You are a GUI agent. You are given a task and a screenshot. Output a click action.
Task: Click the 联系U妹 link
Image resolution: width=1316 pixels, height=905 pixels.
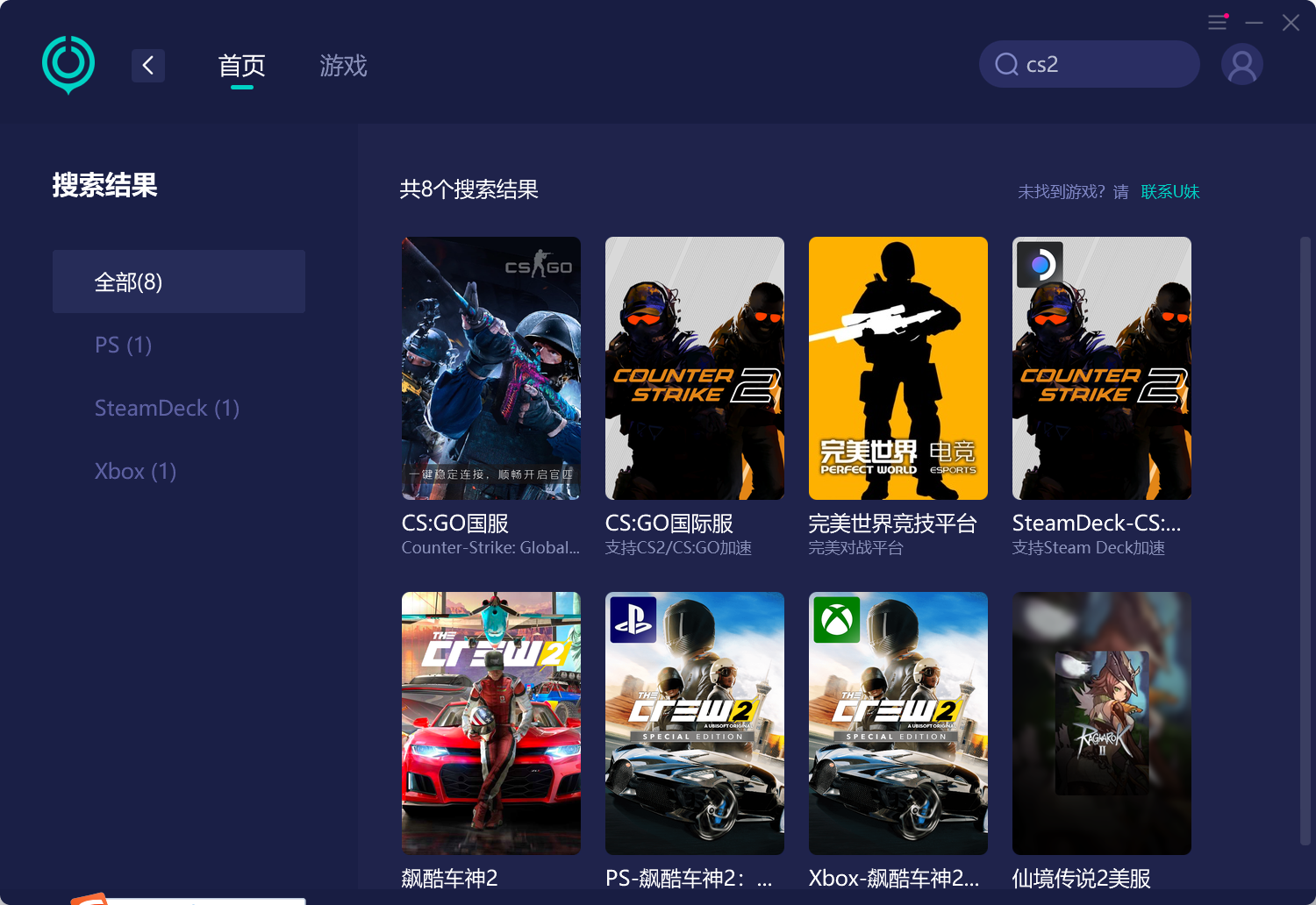pos(1169,191)
